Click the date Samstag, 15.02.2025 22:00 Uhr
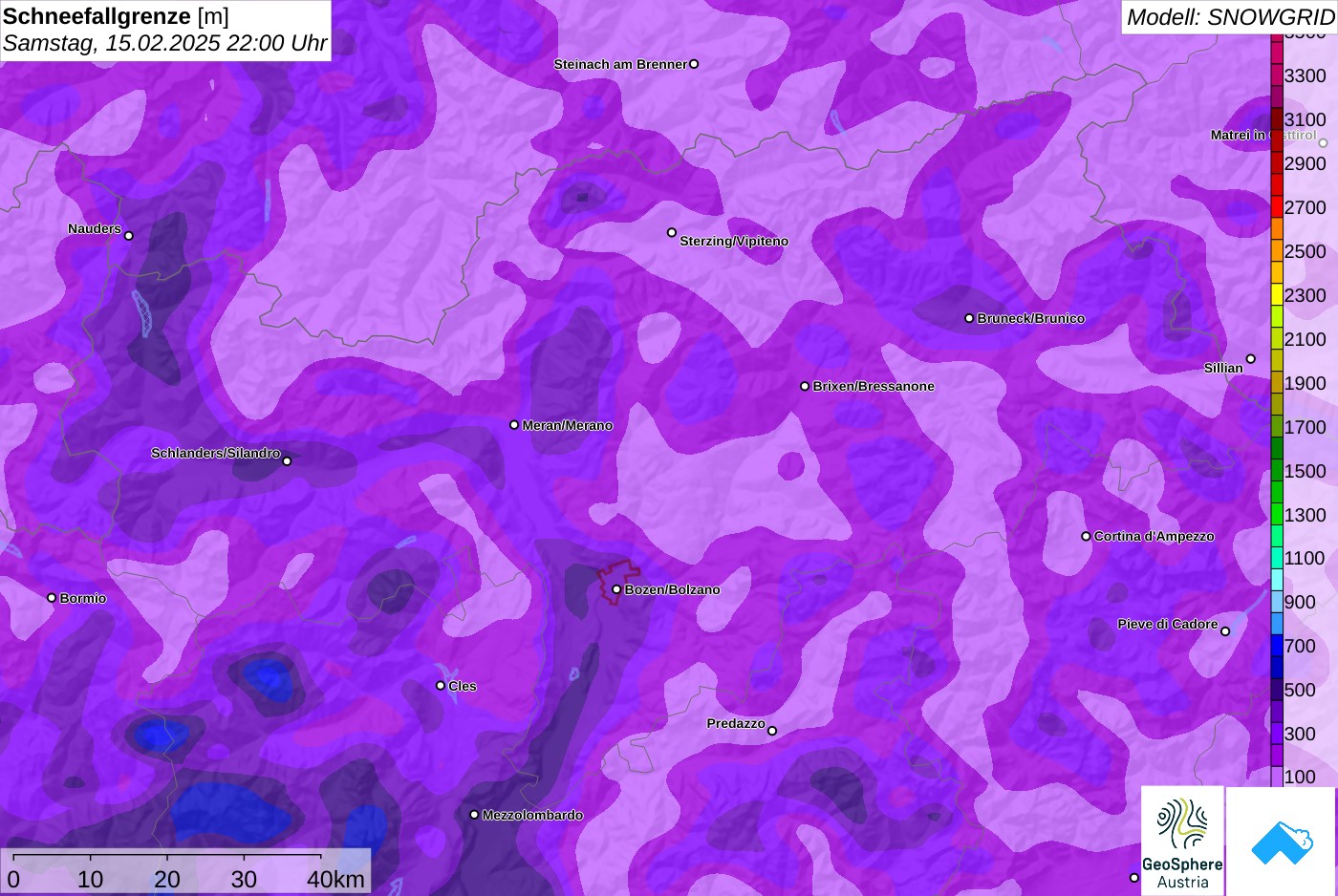 pos(164,43)
